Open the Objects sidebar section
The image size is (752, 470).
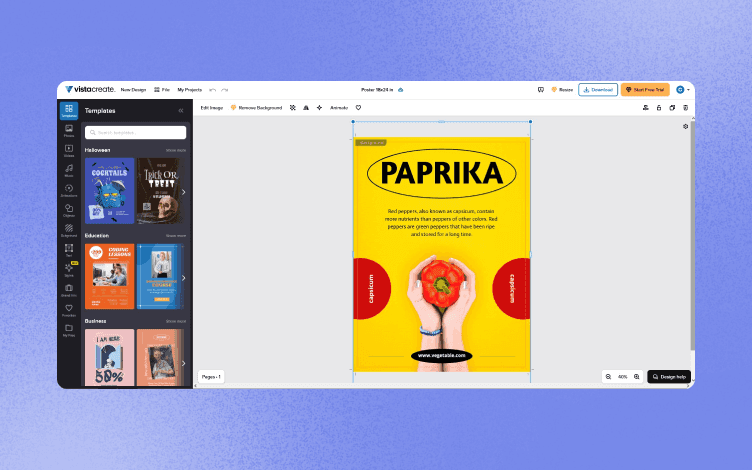tap(69, 211)
